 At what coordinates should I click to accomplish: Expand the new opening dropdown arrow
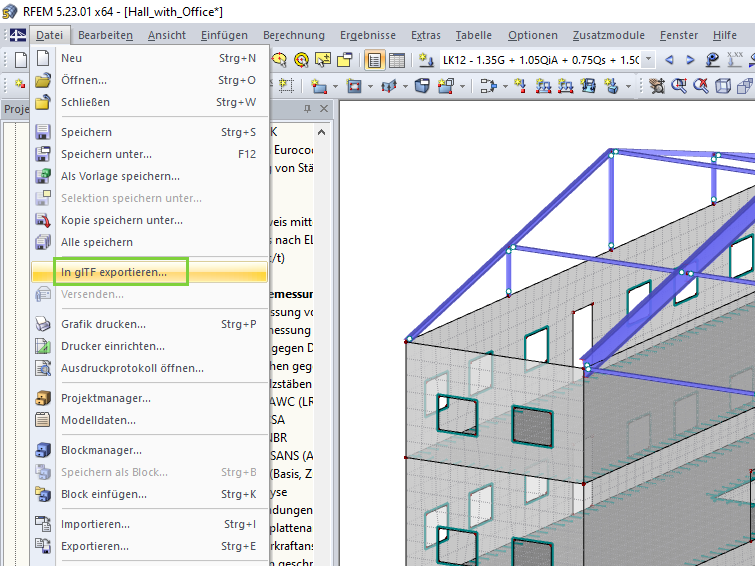point(370,87)
